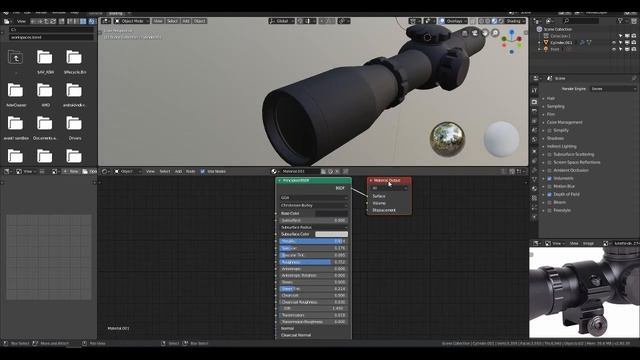The image size is (640, 360).
Task: Open the AMD folder in file browser
Action: click(44, 91)
